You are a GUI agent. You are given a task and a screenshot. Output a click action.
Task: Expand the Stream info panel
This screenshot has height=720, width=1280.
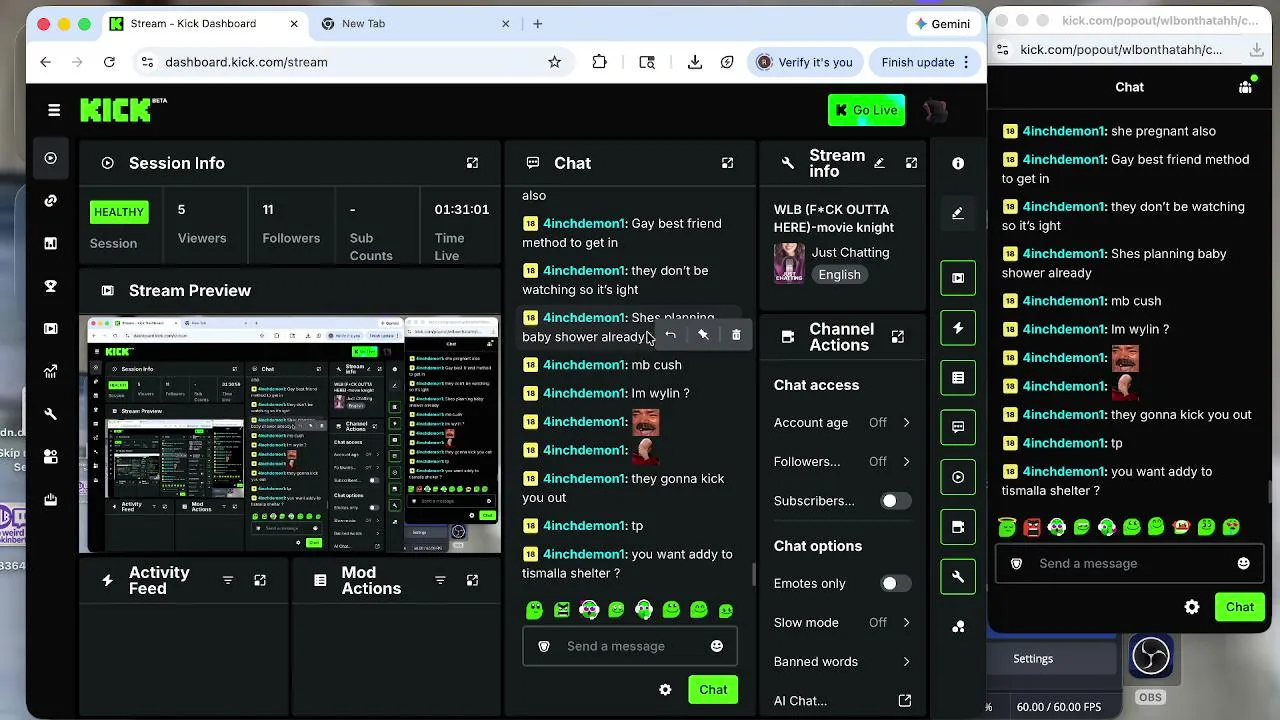(x=911, y=163)
